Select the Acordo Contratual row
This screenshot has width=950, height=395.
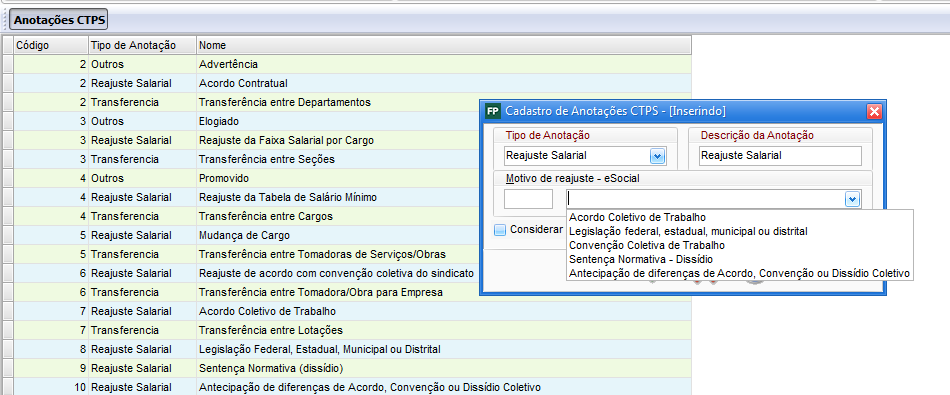pyautogui.click(x=346, y=83)
